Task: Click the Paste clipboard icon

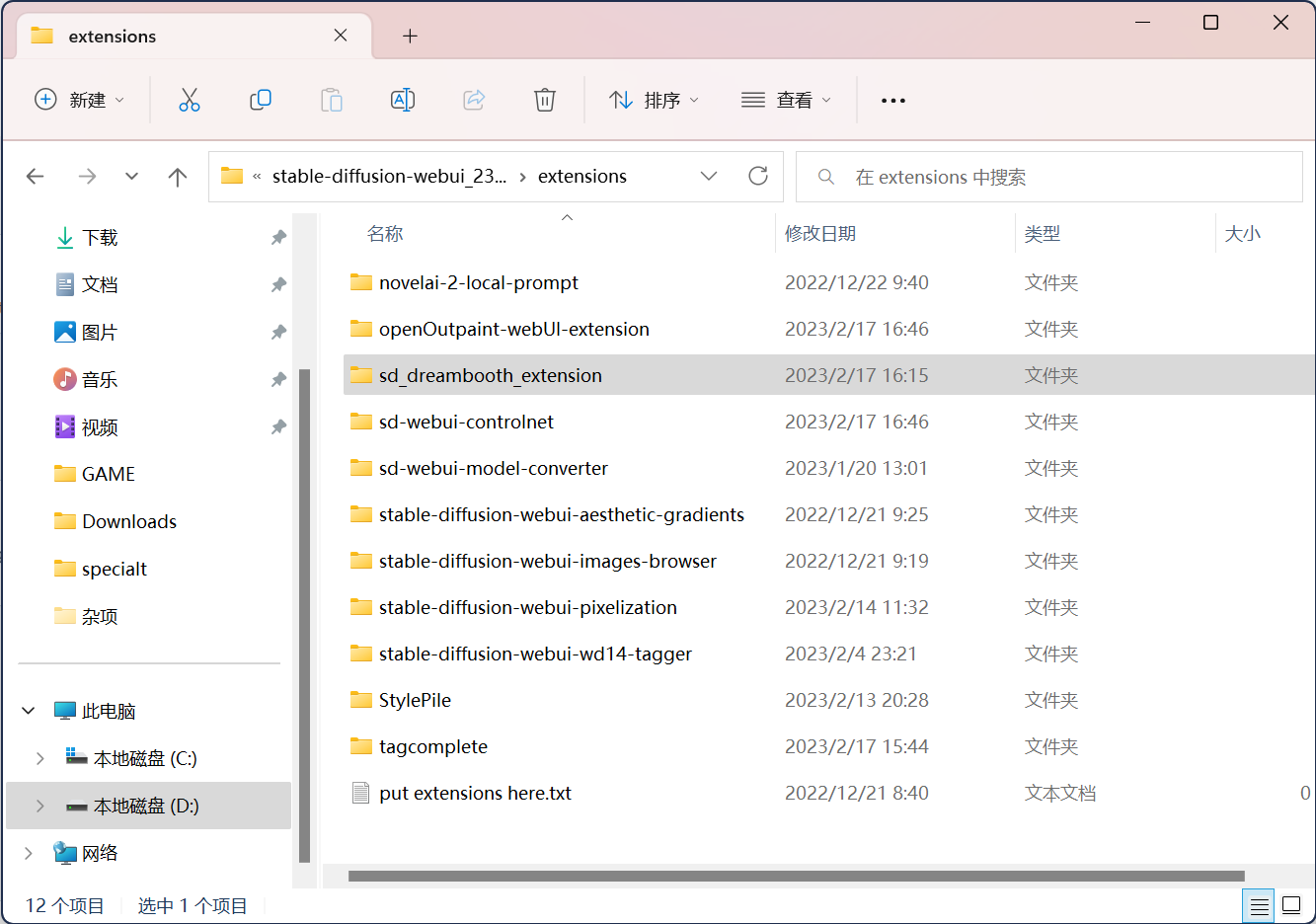Action: (332, 100)
